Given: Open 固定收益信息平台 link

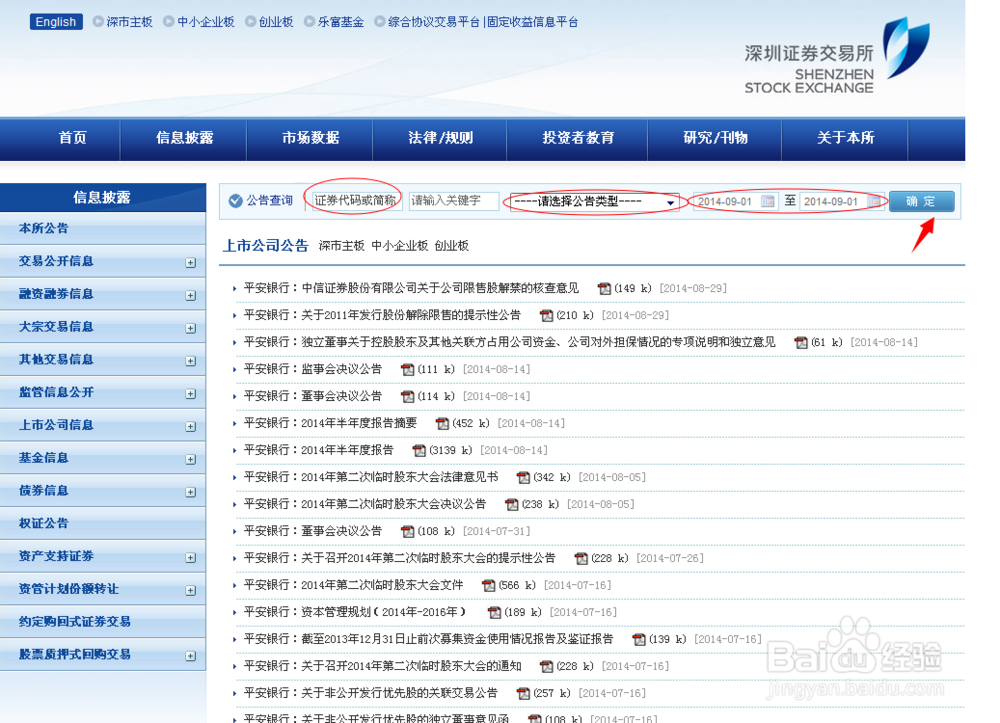Looking at the screenshot, I should pos(533,22).
